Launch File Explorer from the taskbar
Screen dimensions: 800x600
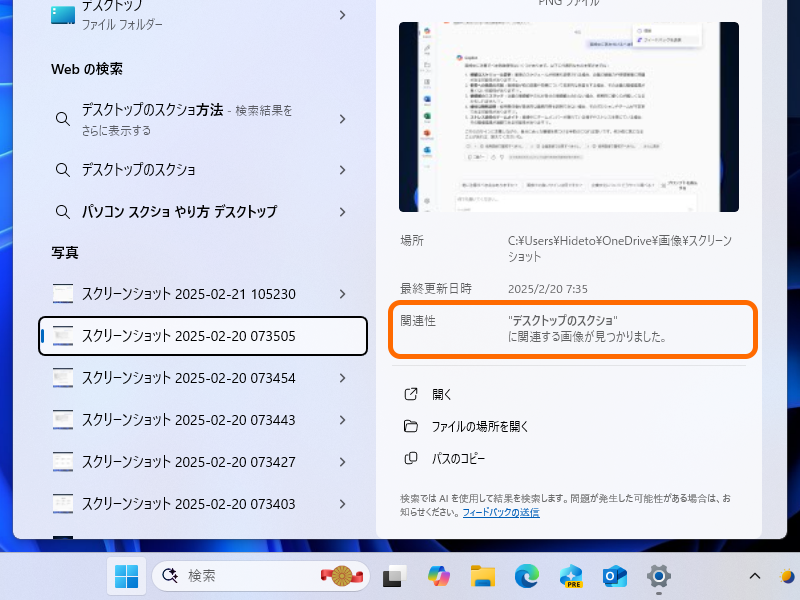[x=483, y=577]
